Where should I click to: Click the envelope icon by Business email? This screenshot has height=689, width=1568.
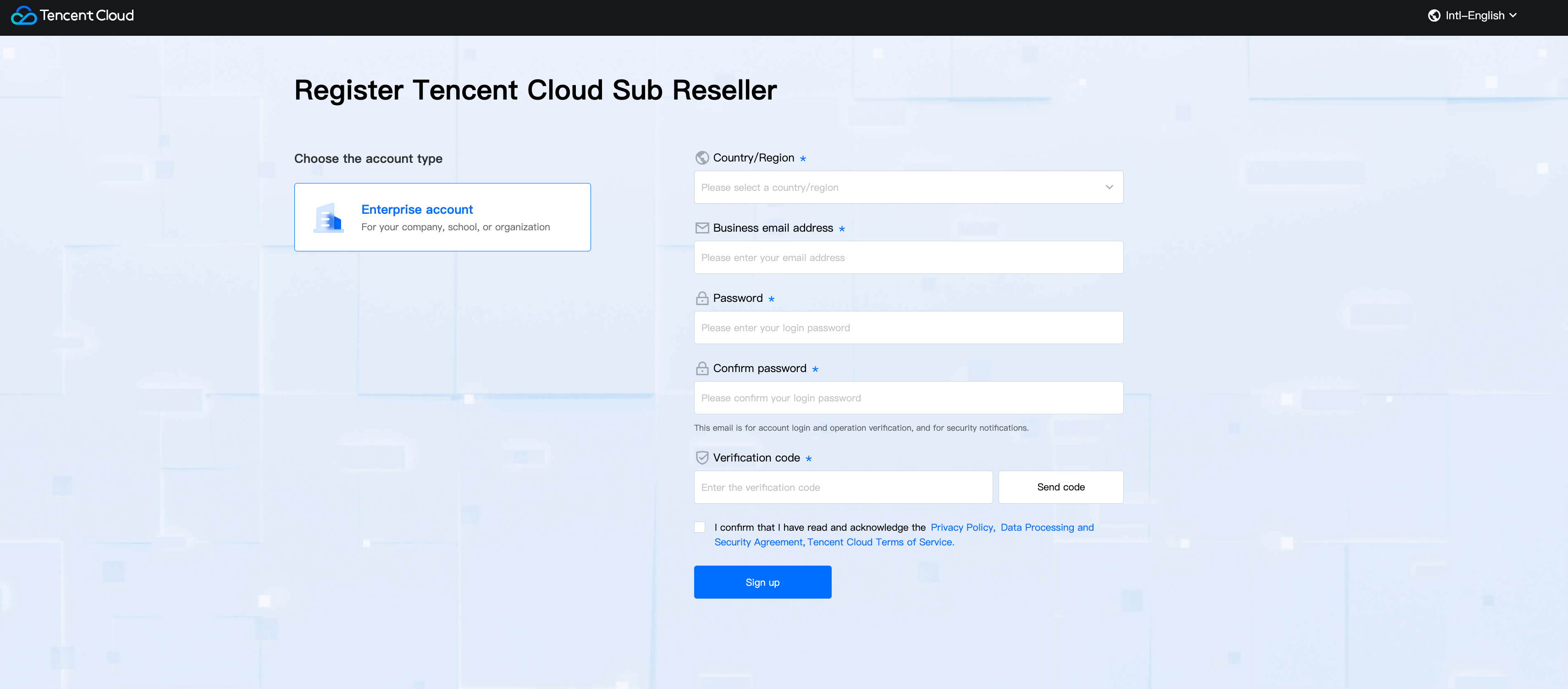(702, 228)
